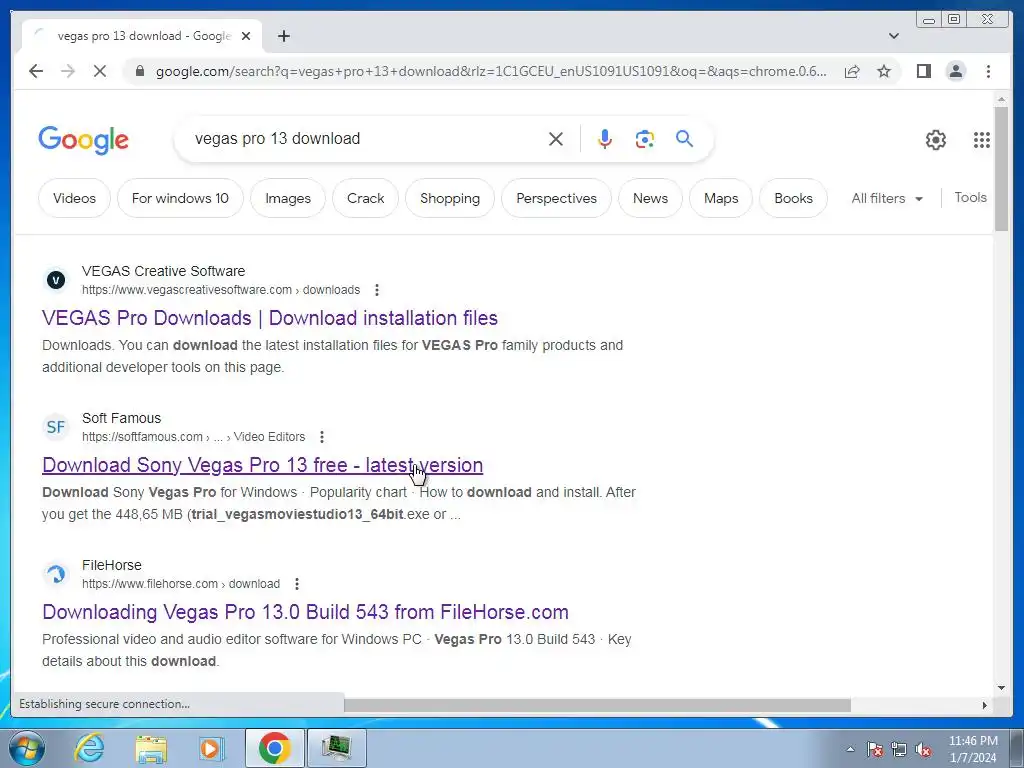Switch to the Chrome taskbar button
The height and width of the screenshot is (768, 1024).
274,748
